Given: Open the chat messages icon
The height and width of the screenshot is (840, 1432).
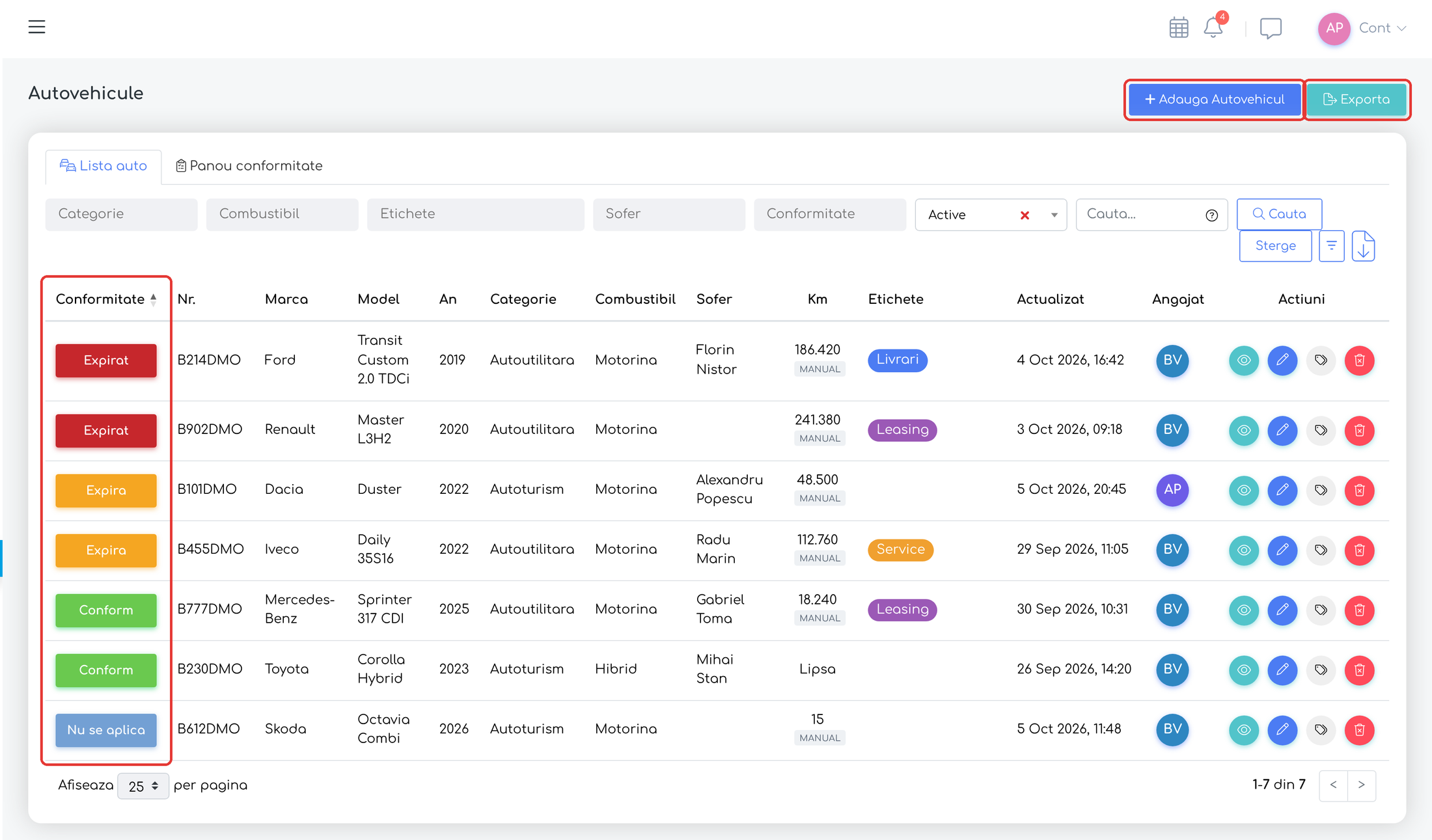Looking at the screenshot, I should tap(1271, 28).
